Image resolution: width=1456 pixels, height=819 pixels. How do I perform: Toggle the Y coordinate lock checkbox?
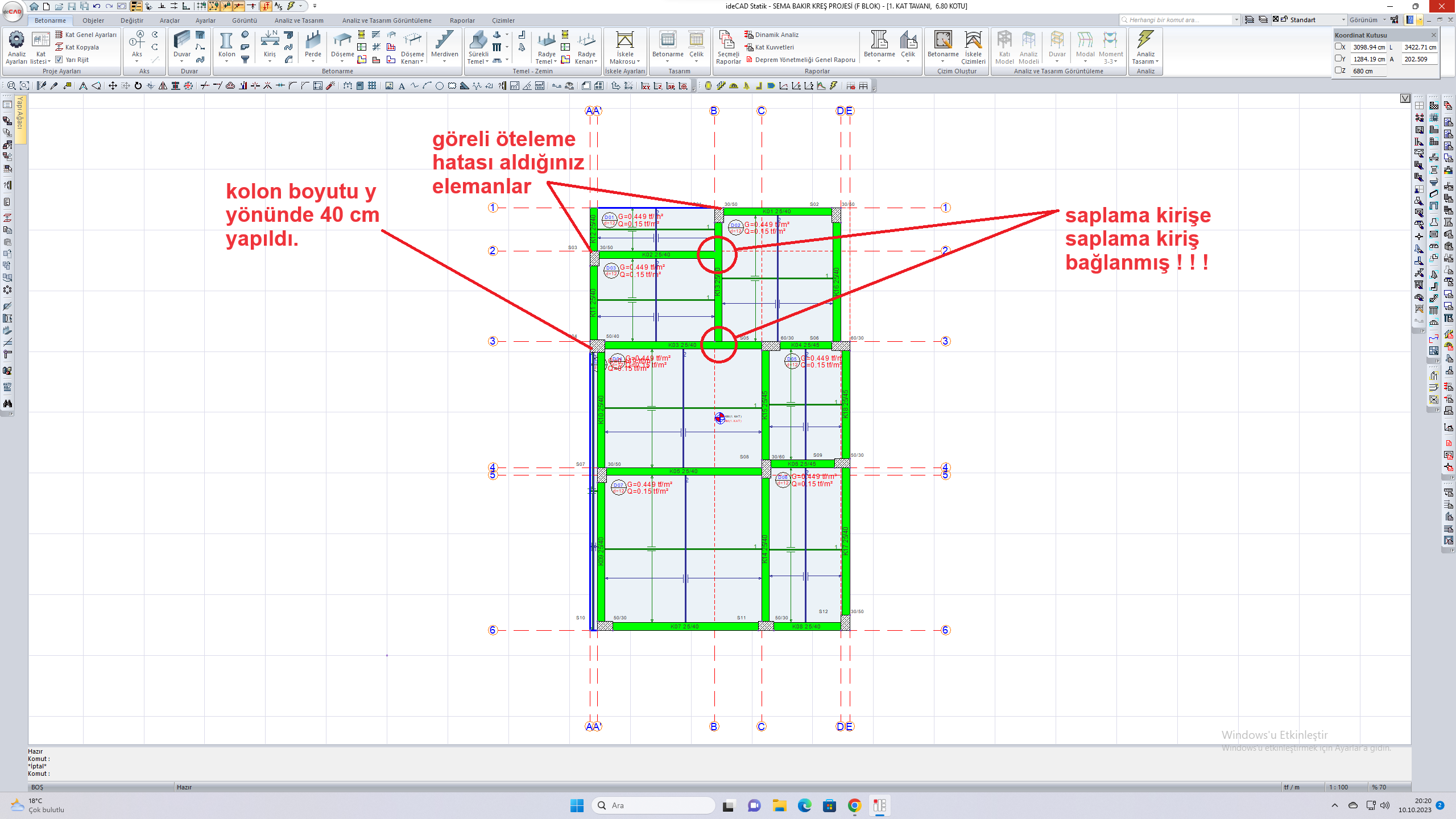[x=1338, y=58]
